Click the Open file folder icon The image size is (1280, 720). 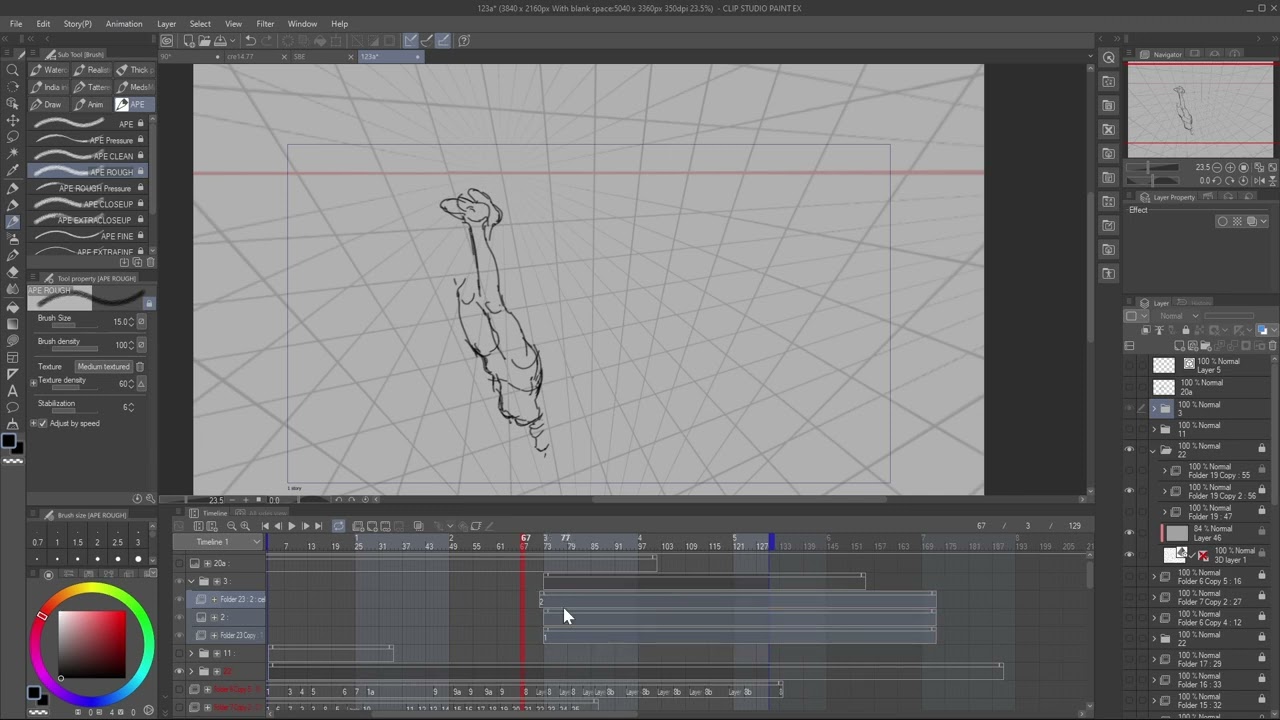(x=204, y=41)
